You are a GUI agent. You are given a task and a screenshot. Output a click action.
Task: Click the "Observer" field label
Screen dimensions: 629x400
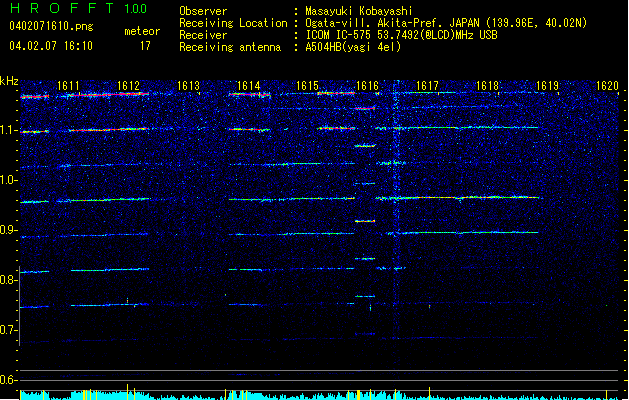203,11
